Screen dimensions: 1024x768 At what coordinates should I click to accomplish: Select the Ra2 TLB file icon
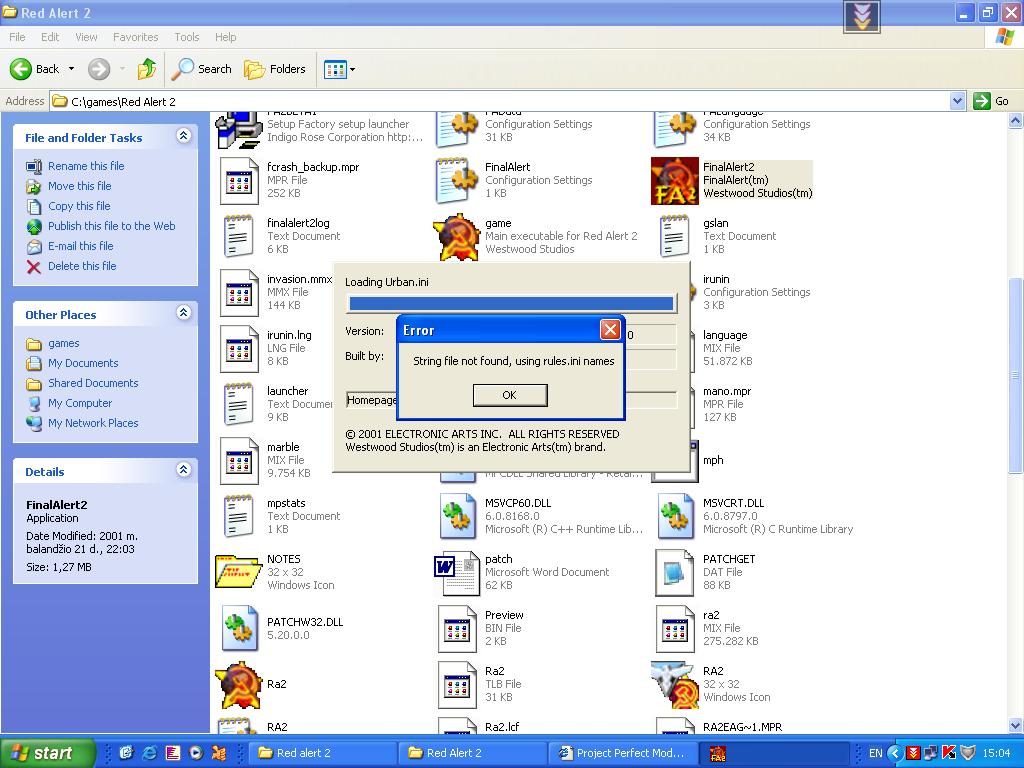pos(456,685)
